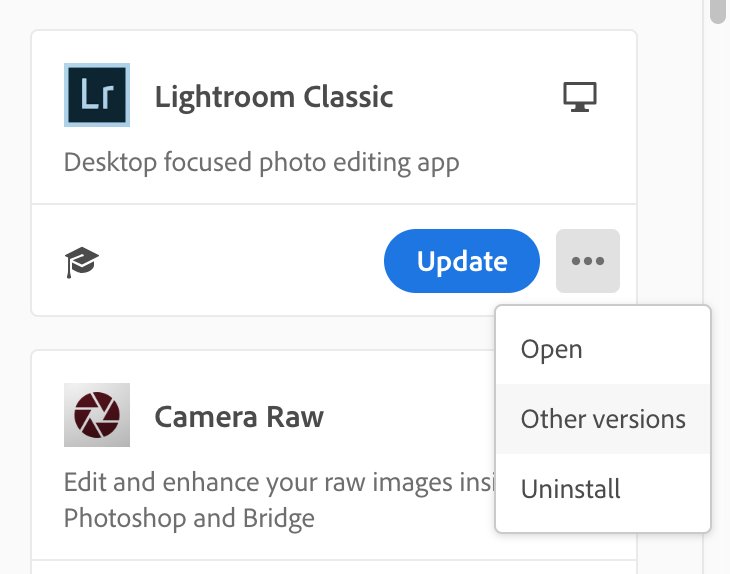Click the three-dot more actions icon
This screenshot has width=730, height=574.
pyautogui.click(x=588, y=261)
